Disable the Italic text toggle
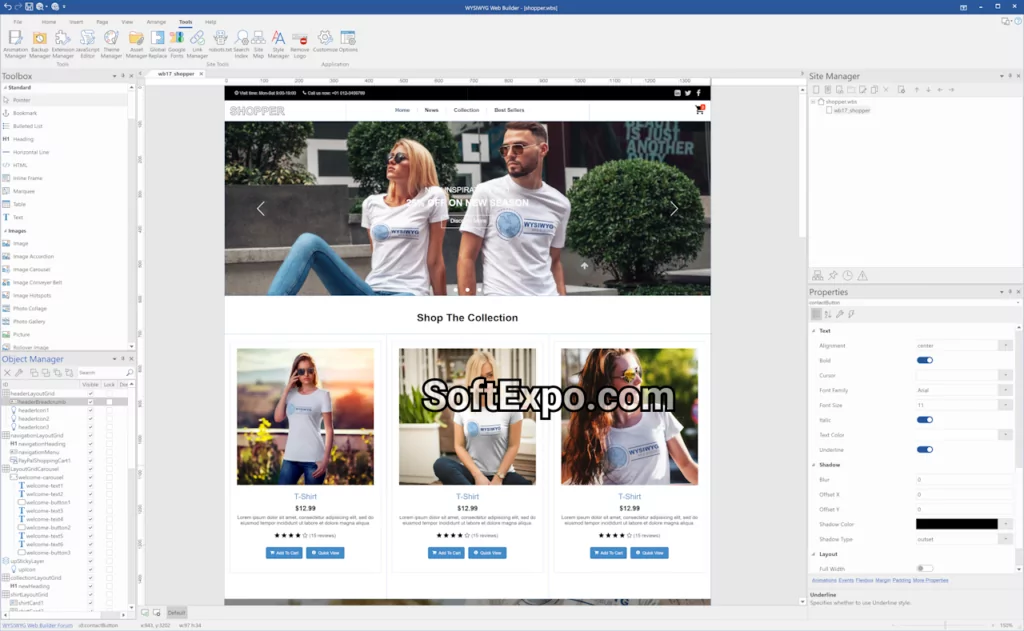Image resolution: width=1024 pixels, height=631 pixels. click(926, 420)
